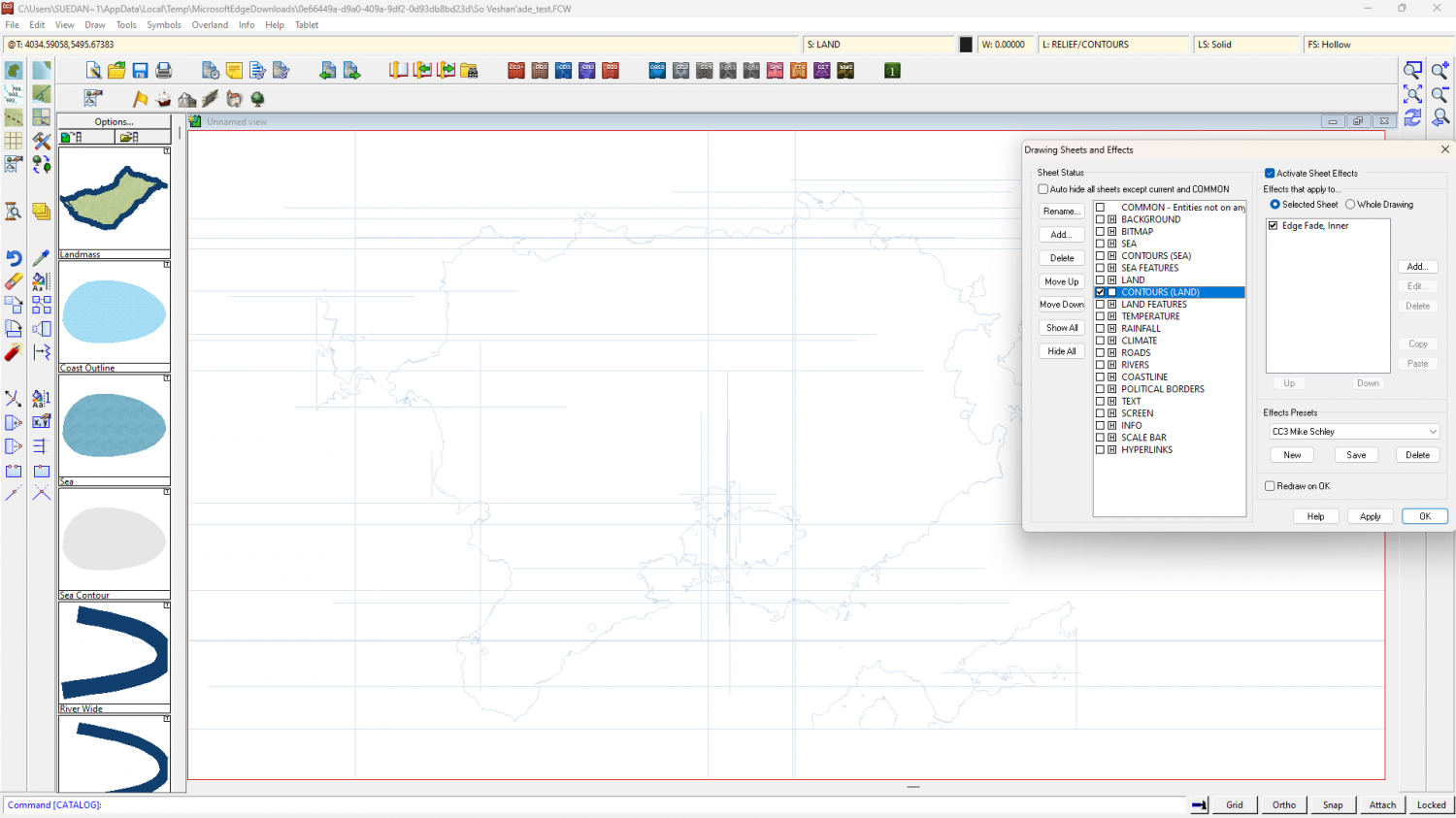Click the Zoom Window magnifier icon
Screen dimensions: 1456x818
click(x=1413, y=70)
